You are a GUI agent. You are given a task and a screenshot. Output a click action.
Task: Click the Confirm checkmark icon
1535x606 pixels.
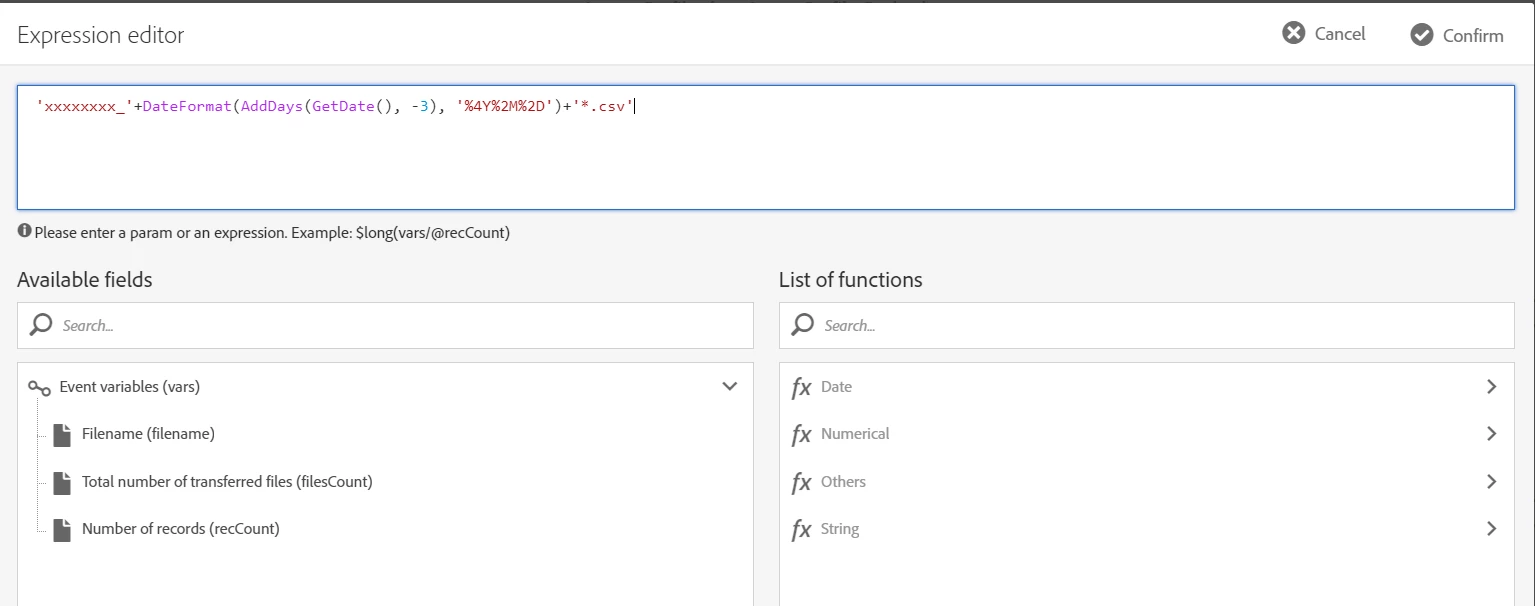pos(1421,35)
